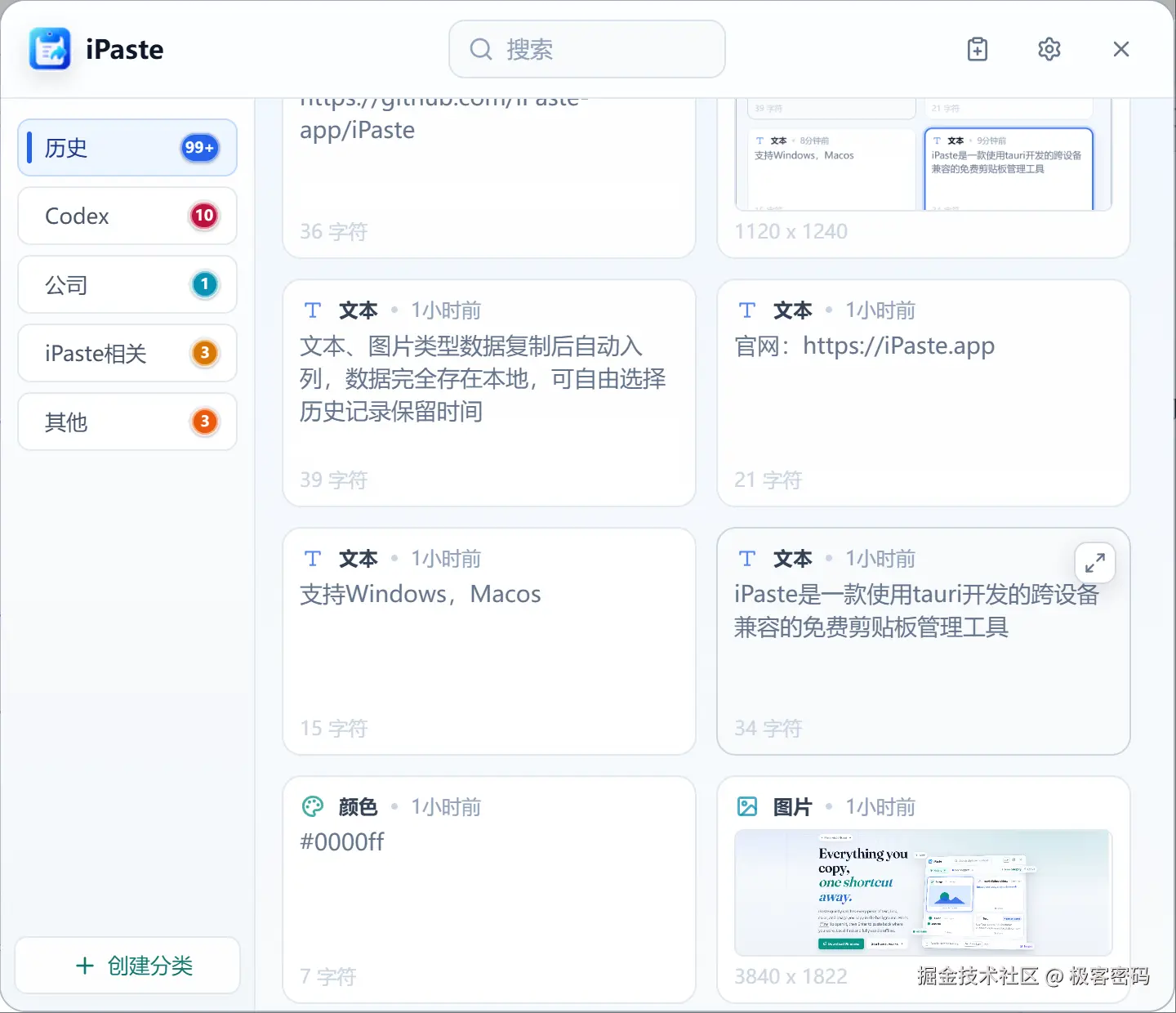Click the expand icon on the tauri card

click(1095, 563)
